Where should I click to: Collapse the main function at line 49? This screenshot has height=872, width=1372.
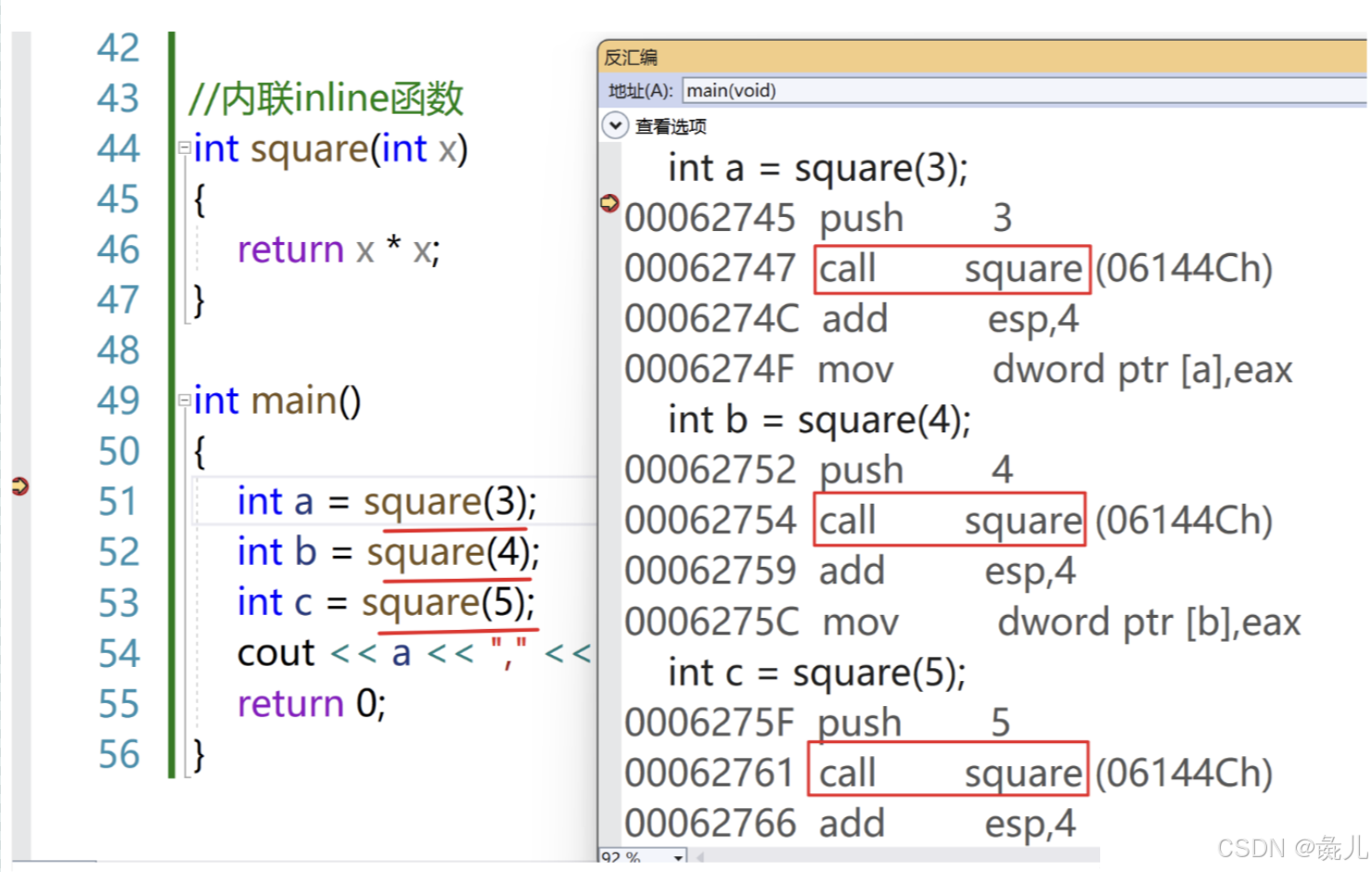[x=185, y=400]
